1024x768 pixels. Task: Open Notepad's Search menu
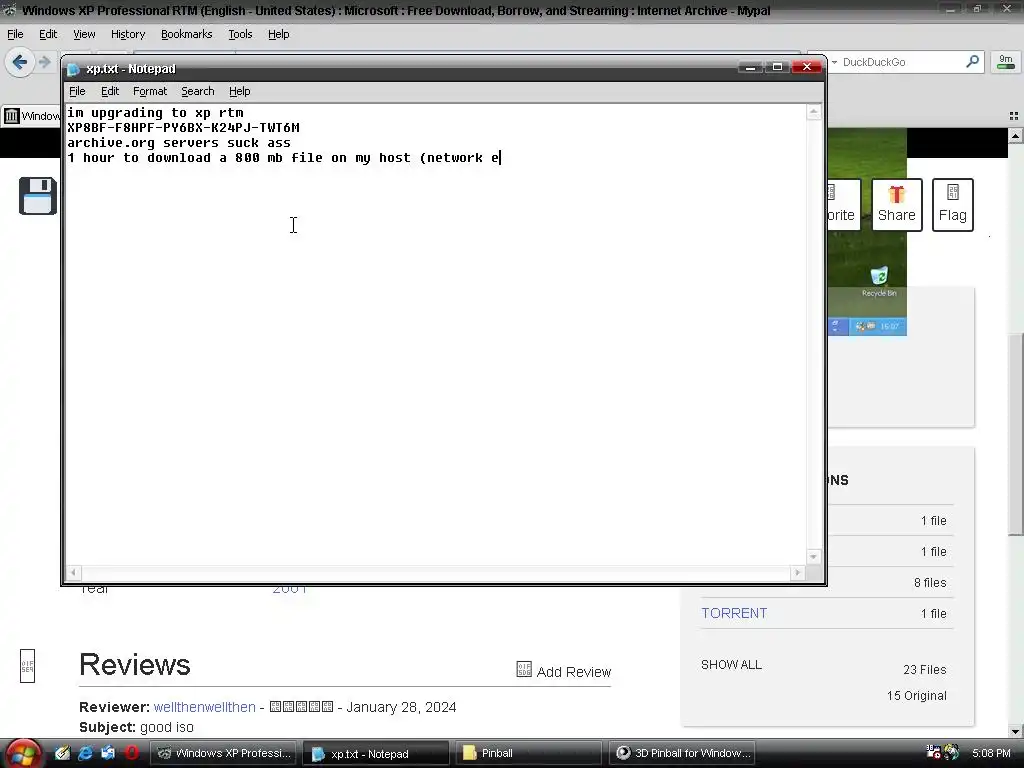[x=197, y=91]
